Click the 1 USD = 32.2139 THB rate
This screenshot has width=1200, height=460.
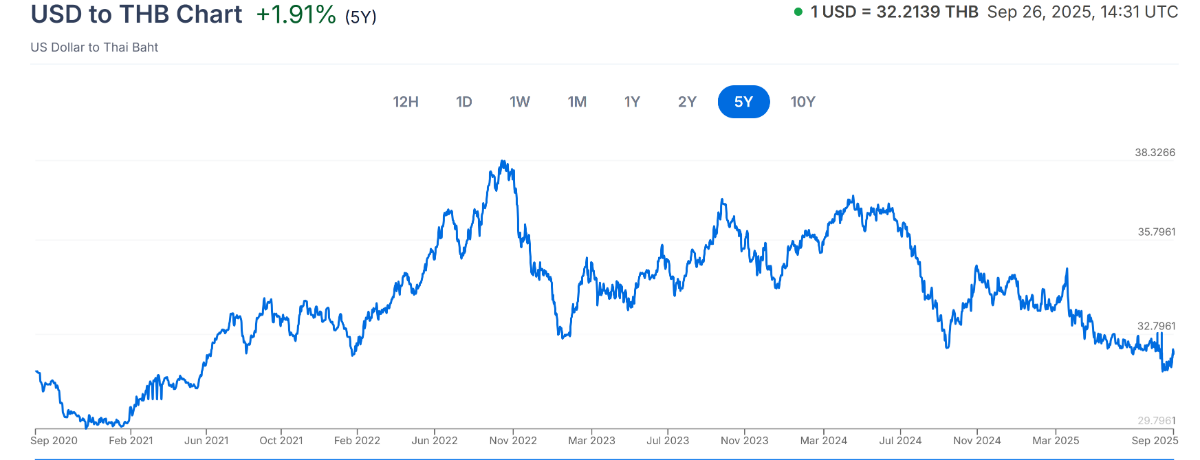894,13
